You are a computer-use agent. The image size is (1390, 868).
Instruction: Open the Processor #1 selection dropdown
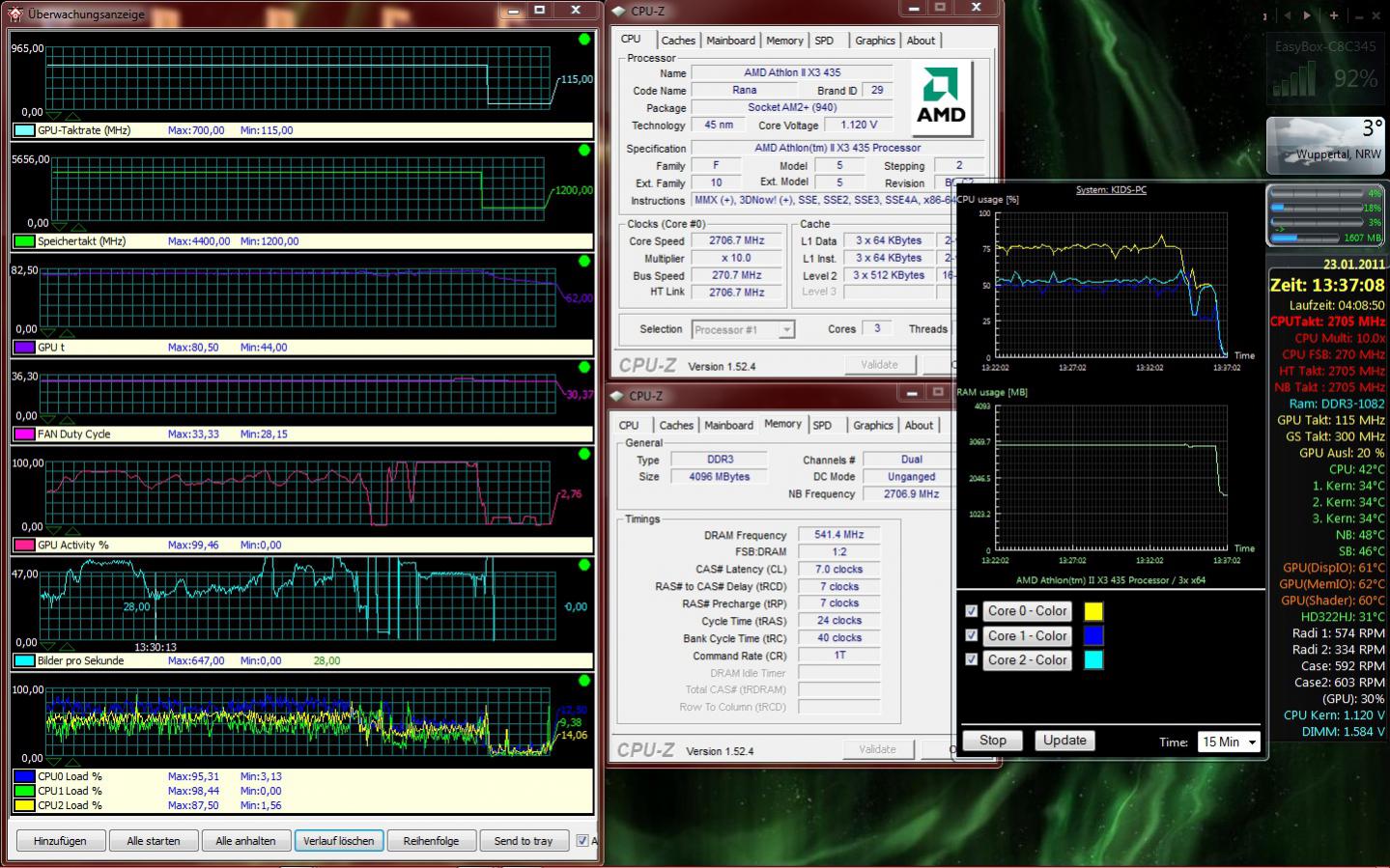pos(743,329)
